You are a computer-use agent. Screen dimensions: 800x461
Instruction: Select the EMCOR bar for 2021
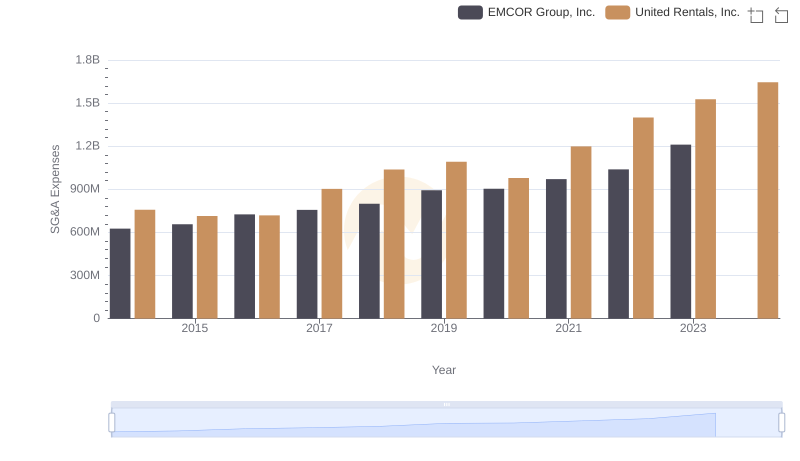pyautogui.click(x=556, y=249)
